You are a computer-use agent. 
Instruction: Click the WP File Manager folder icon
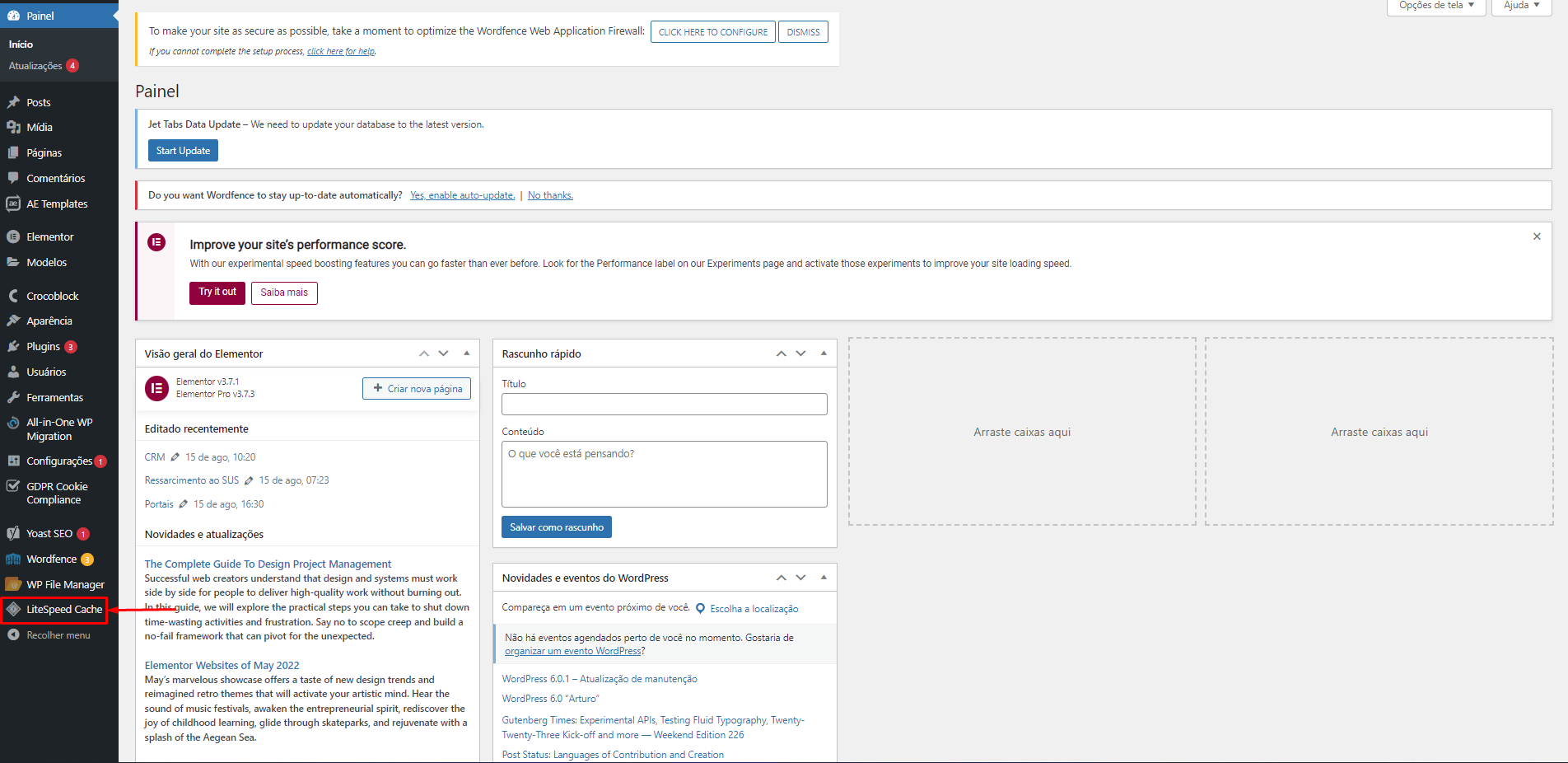point(13,584)
